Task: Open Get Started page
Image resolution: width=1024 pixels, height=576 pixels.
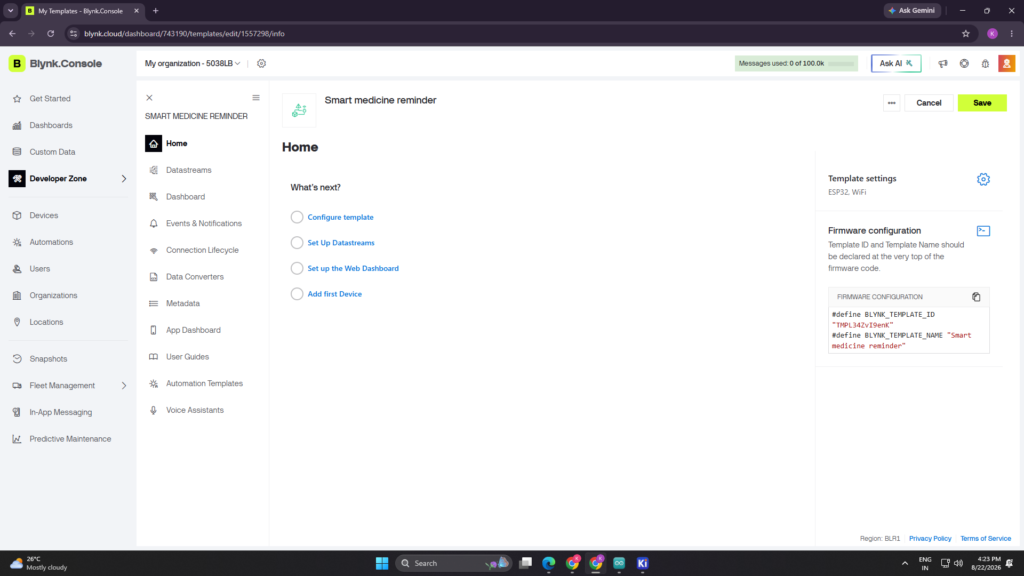Action: coord(50,99)
